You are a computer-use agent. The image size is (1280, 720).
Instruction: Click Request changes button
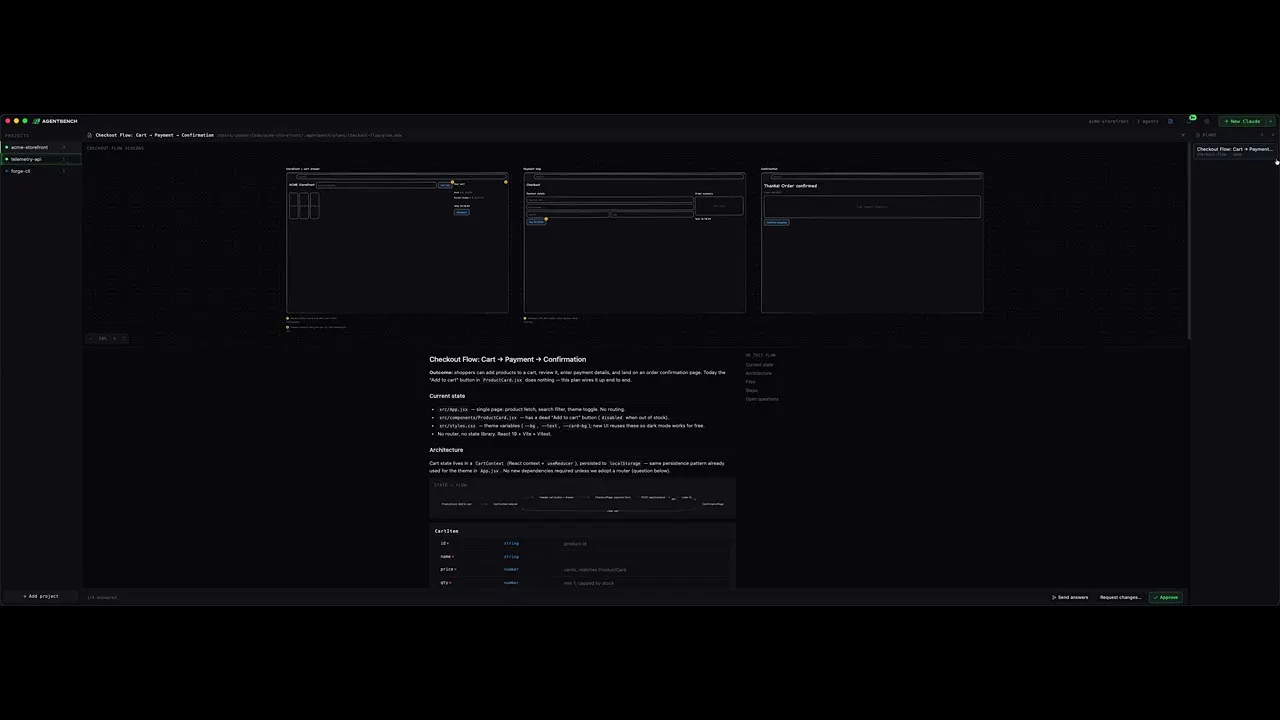1120,597
